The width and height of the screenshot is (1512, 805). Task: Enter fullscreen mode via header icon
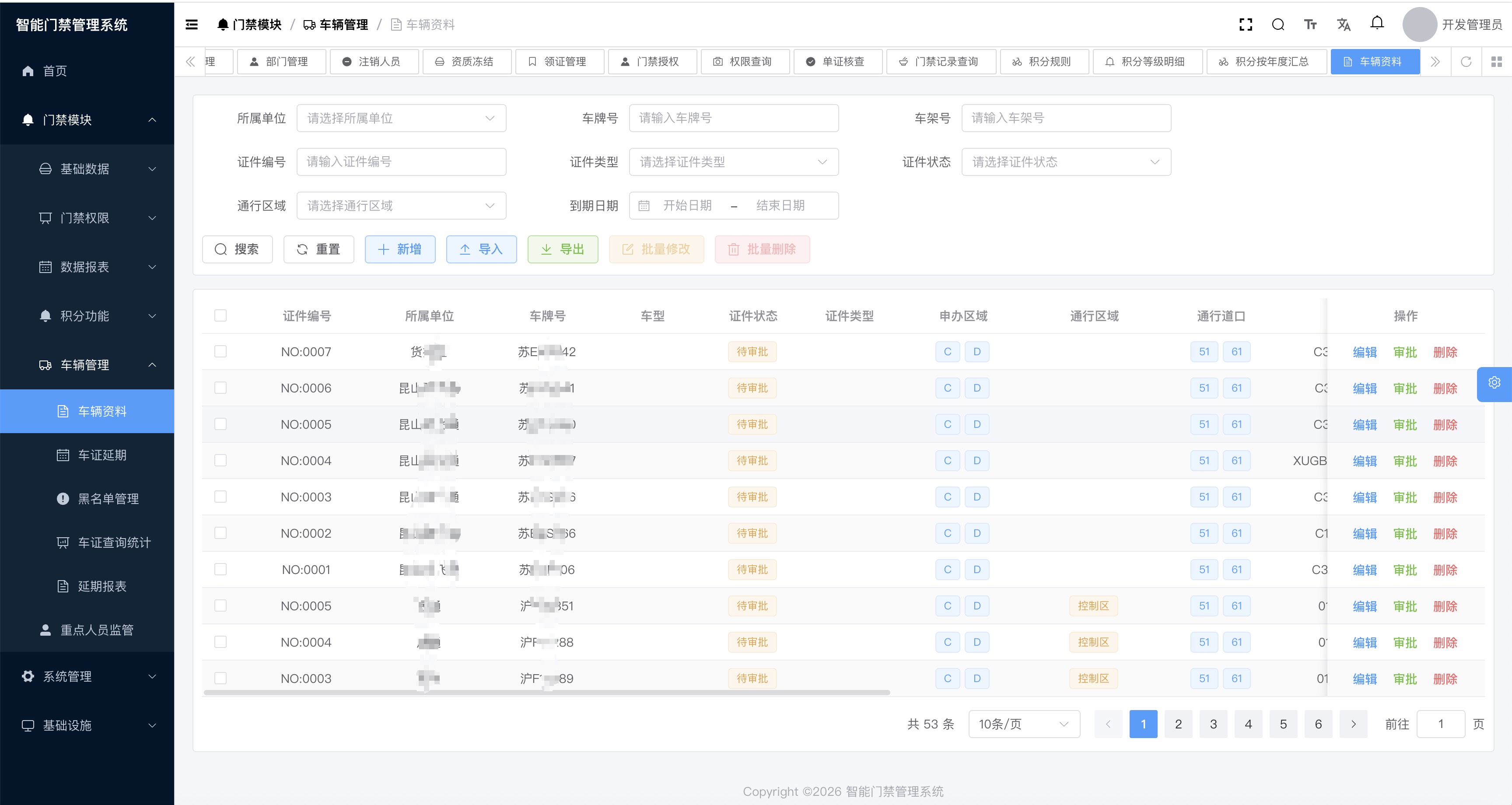1246,24
